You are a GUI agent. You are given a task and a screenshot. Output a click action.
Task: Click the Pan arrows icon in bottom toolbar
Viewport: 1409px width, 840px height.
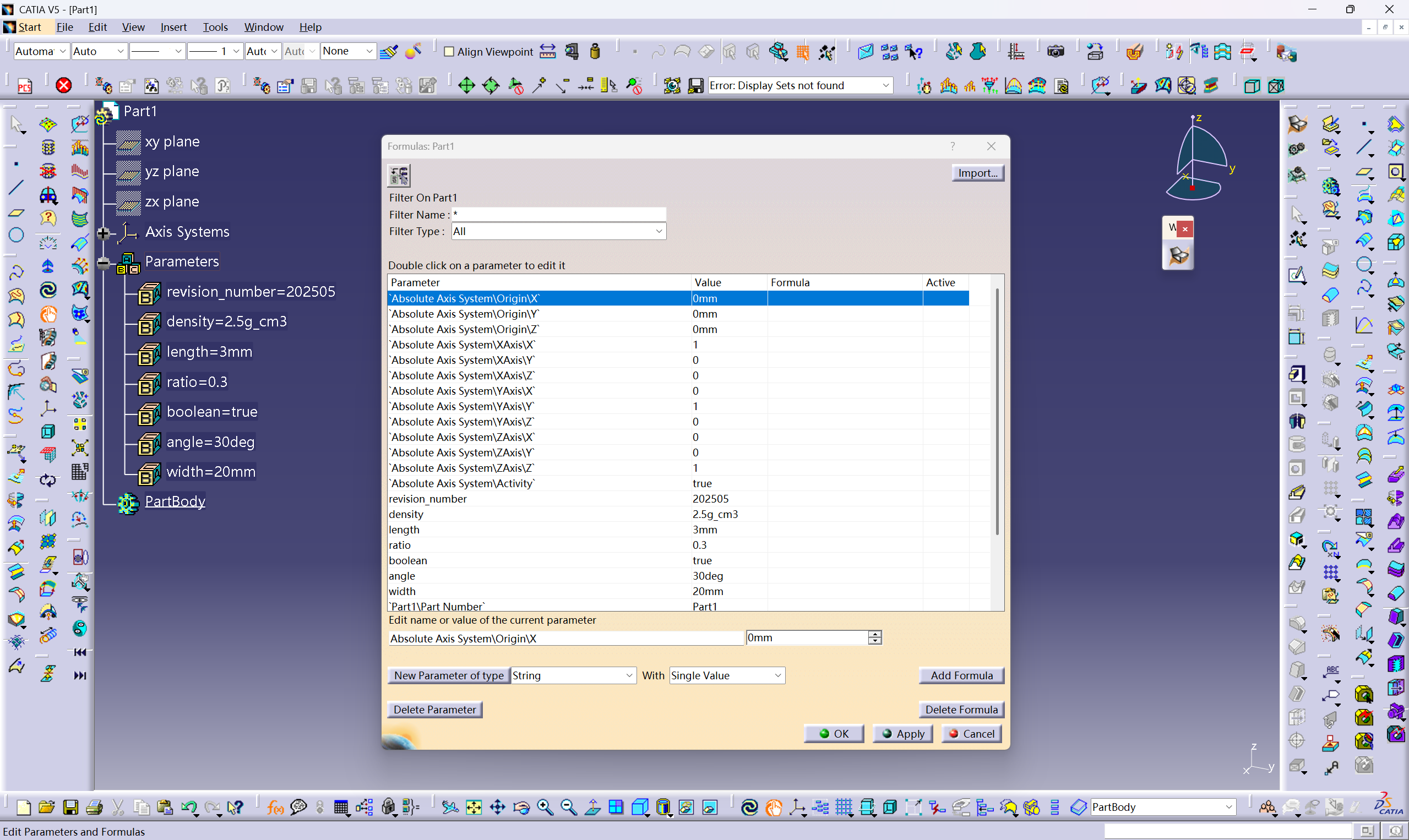click(497, 807)
